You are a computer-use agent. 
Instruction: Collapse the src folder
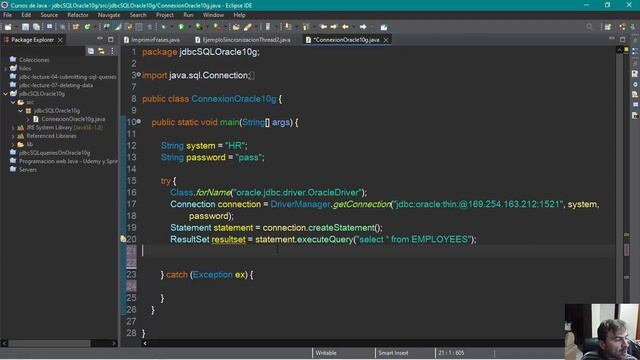[13, 102]
